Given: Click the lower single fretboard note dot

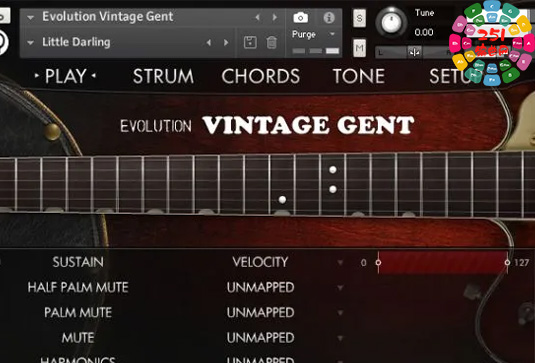Looking at the screenshot, I should [282, 200].
